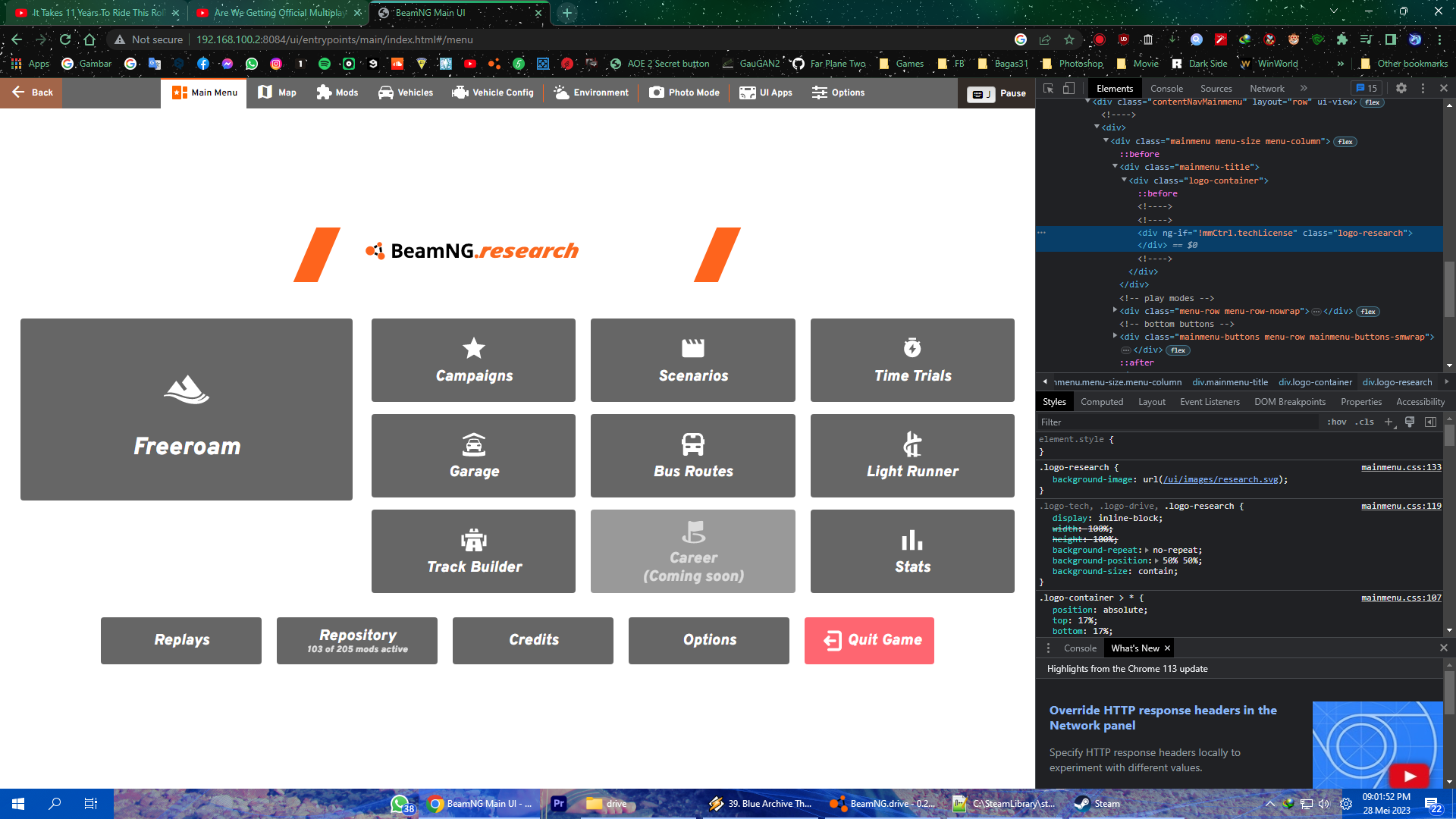Open the Network DevTools tab

click(1266, 89)
